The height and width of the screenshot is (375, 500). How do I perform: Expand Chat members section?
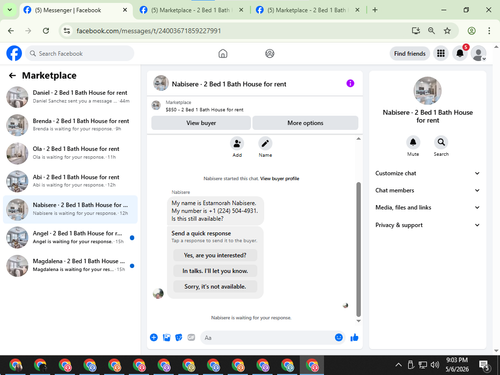coord(427,190)
